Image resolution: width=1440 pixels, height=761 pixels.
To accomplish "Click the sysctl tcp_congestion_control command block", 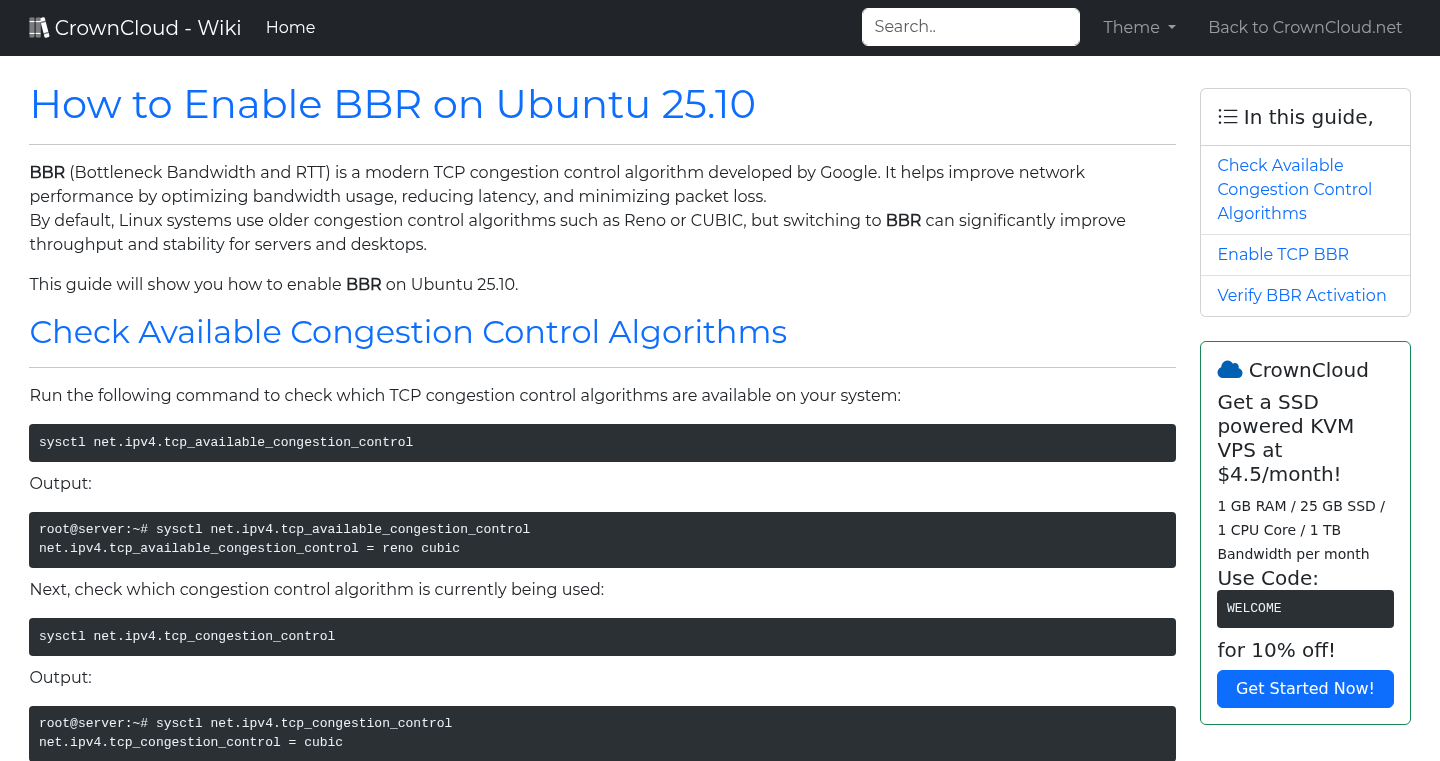I will click(x=602, y=636).
